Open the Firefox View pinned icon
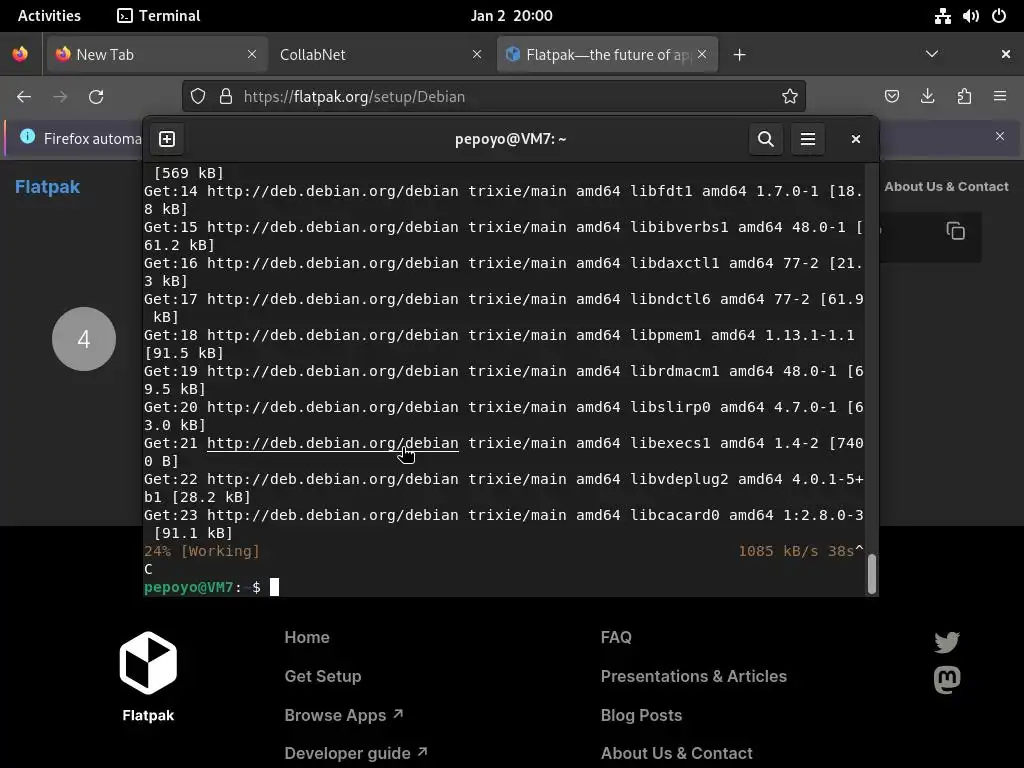The image size is (1024, 768). coord(20,54)
